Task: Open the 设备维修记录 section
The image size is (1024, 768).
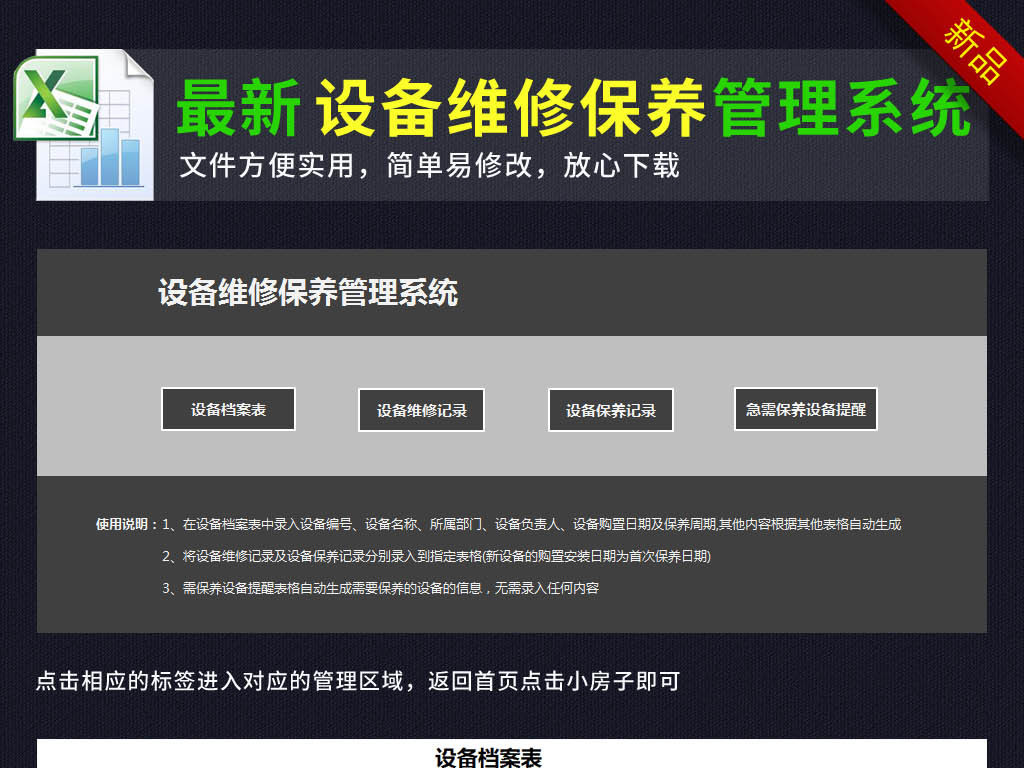Action: coord(421,409)
